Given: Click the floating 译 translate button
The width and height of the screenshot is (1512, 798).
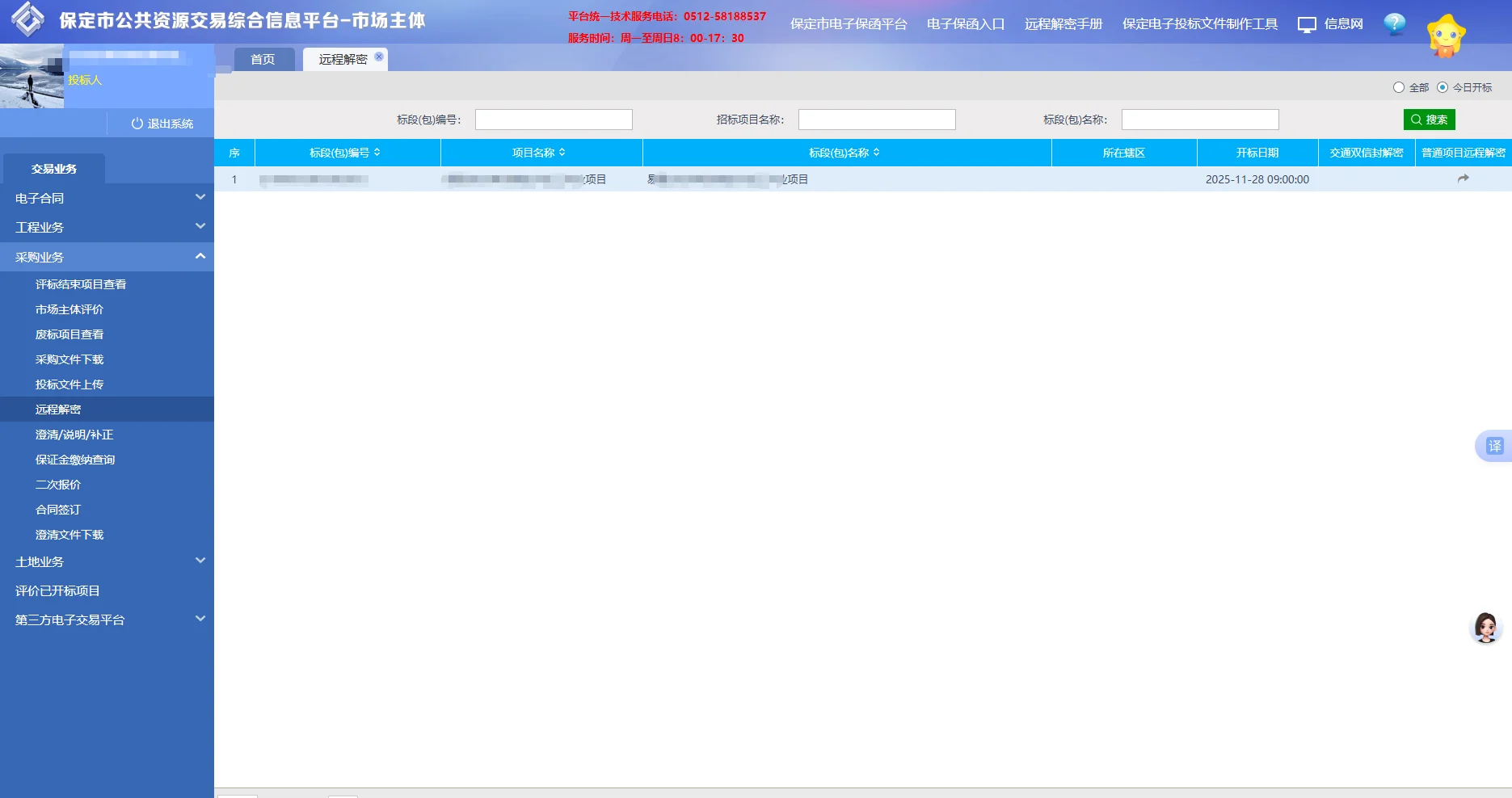Looking at the screenshot, I should click(x=1494, y=446).
